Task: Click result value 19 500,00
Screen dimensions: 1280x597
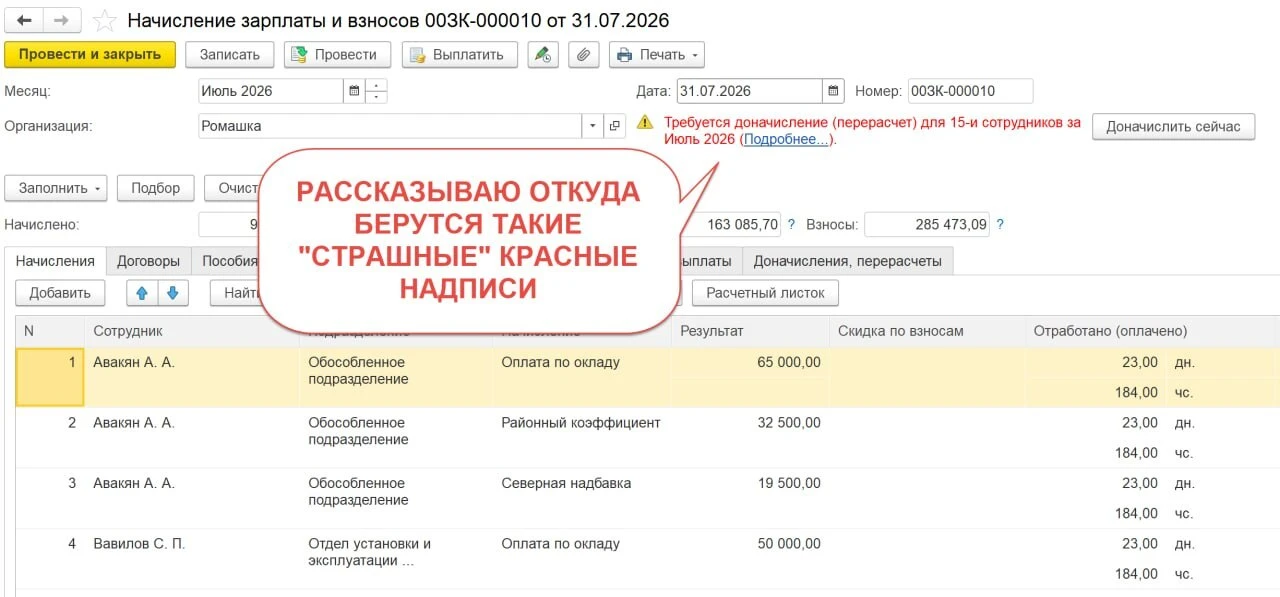Action: coord(789,483)
